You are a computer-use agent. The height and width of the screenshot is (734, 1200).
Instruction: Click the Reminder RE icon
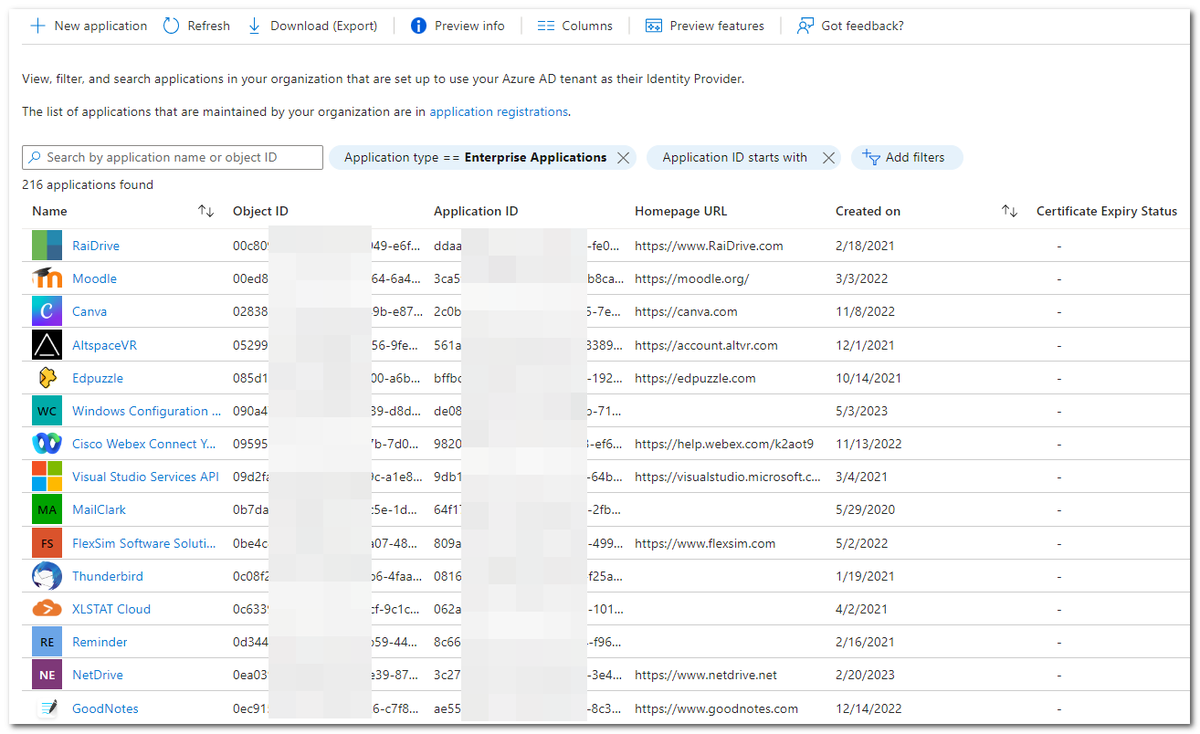click(47, 642)
